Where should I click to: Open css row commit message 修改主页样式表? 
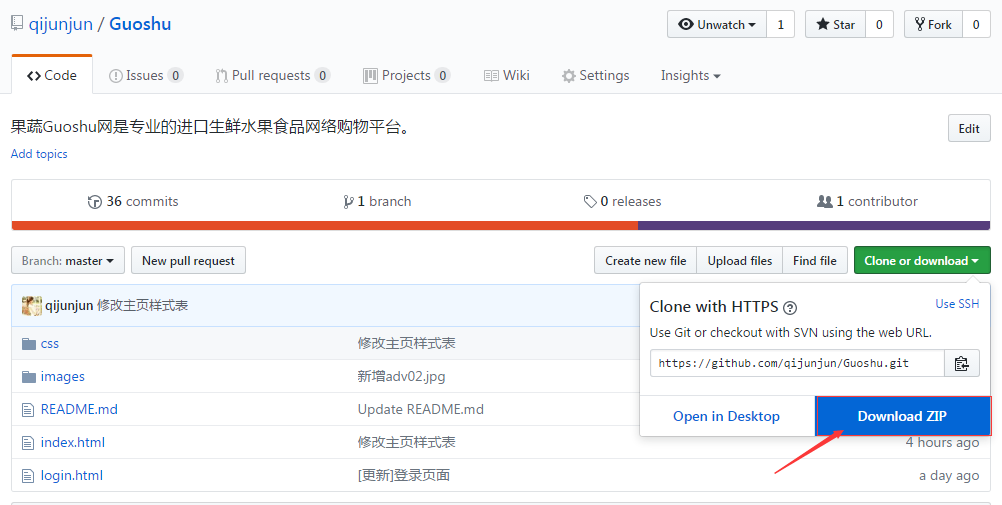coord(406,344)
